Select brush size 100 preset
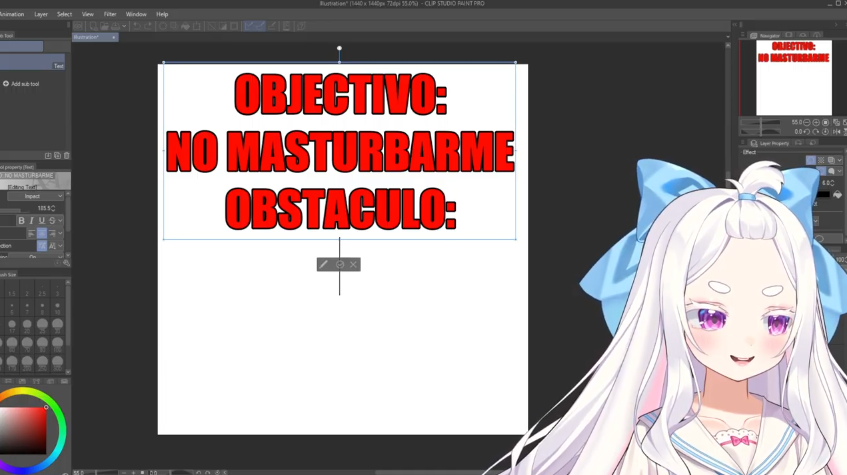The image size is (847, 475). coord(57,342)
